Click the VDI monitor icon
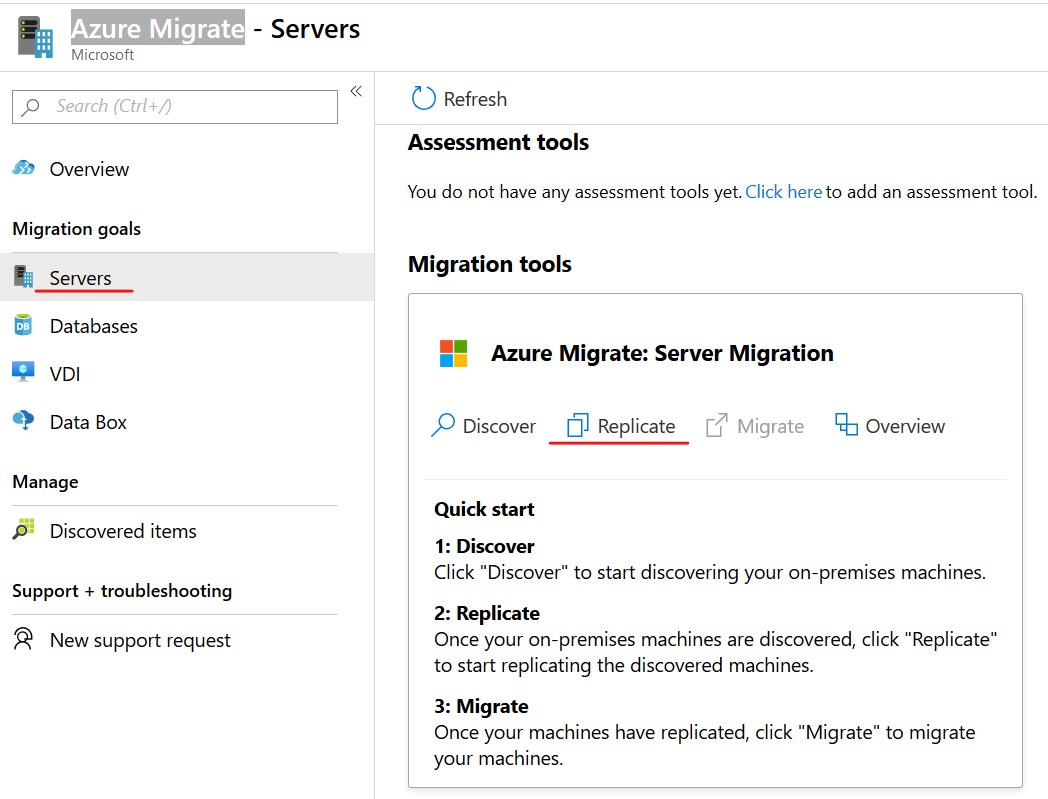 point(23,372)
